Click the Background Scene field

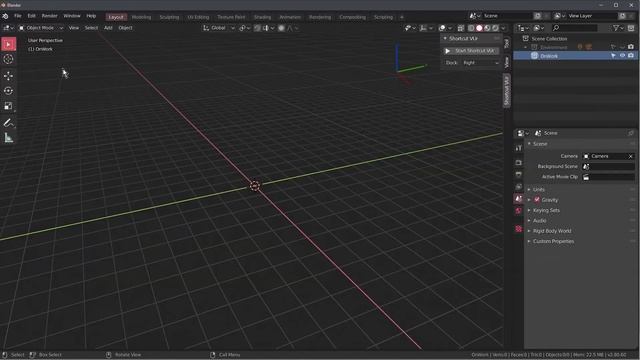tap(609, 167)
